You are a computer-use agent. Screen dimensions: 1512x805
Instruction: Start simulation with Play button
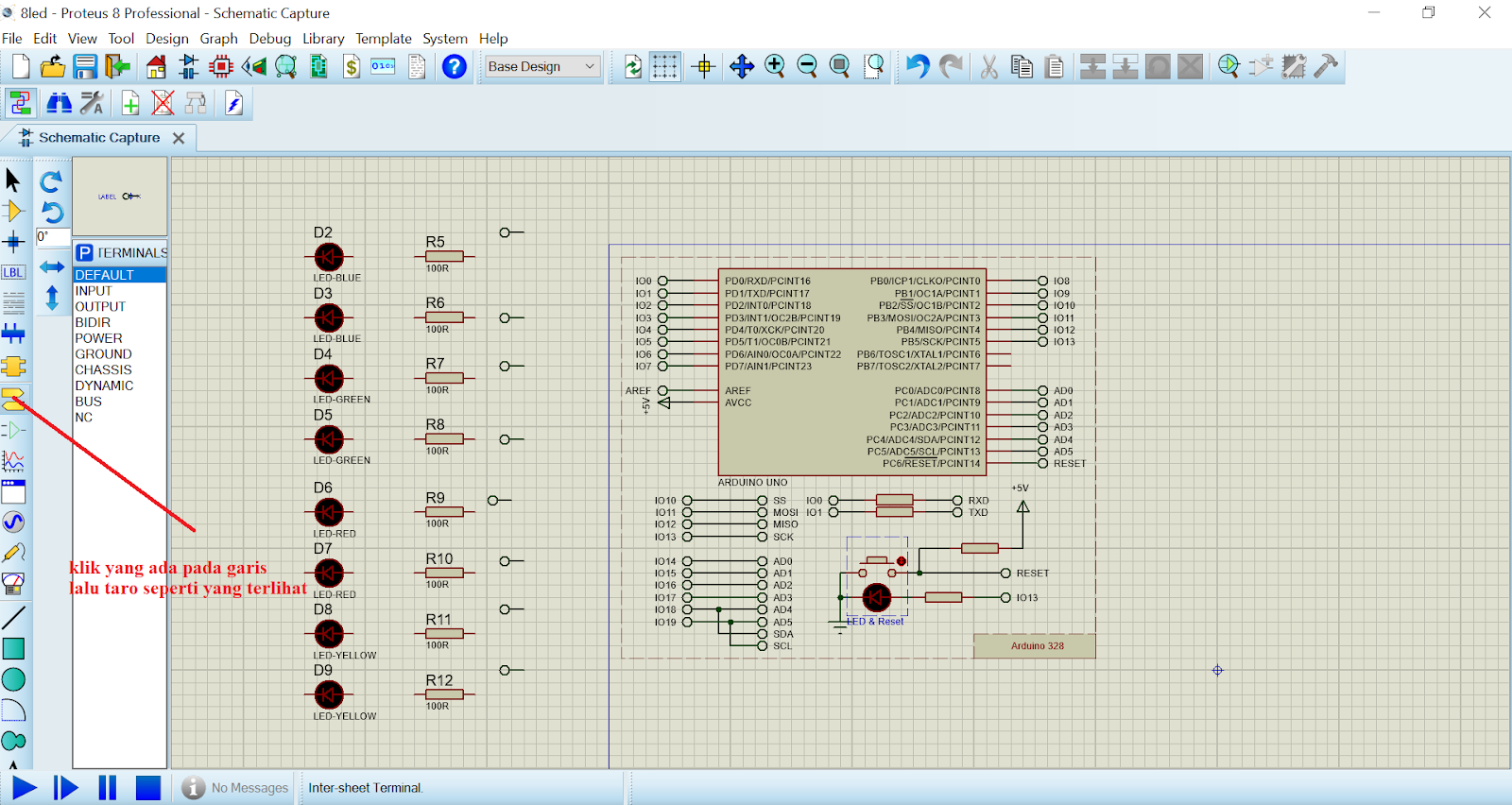(24, 788)
